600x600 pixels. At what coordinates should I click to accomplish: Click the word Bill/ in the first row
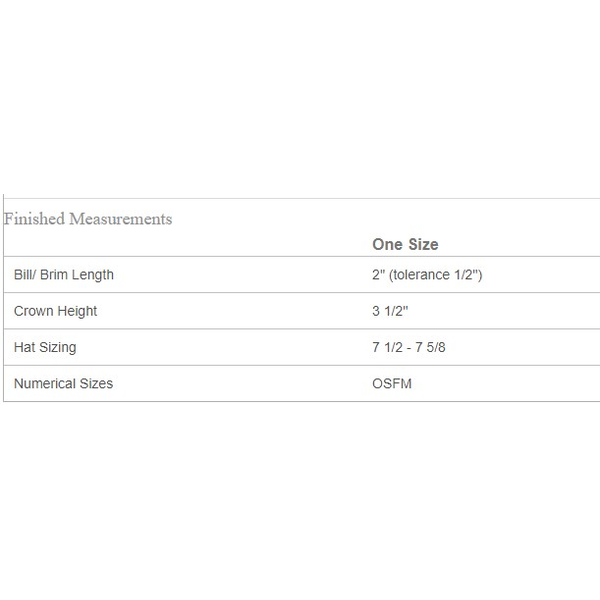pyautogui.click(x=28, y=274)
